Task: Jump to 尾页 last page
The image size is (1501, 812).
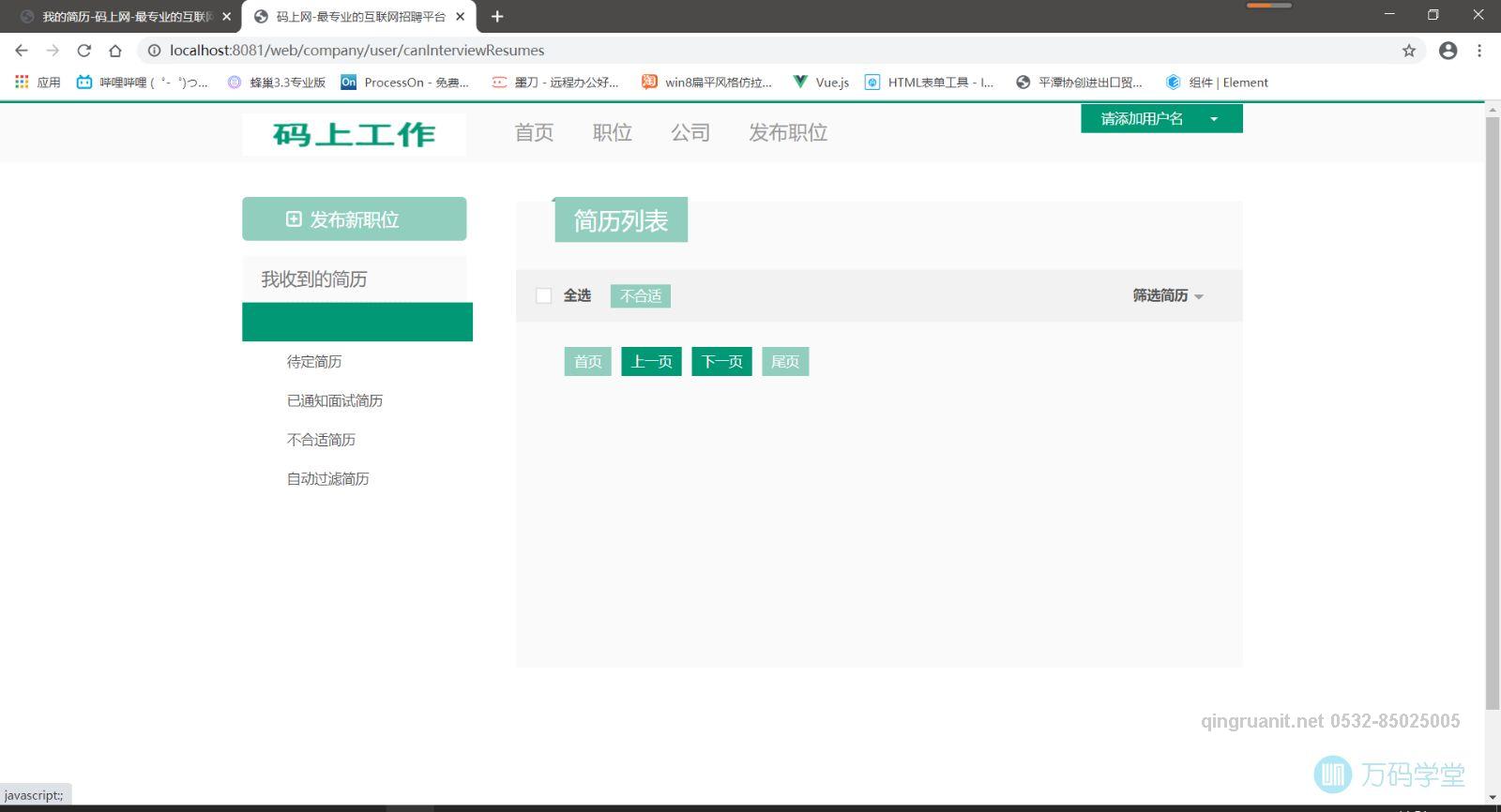Action: pos(785,362)
